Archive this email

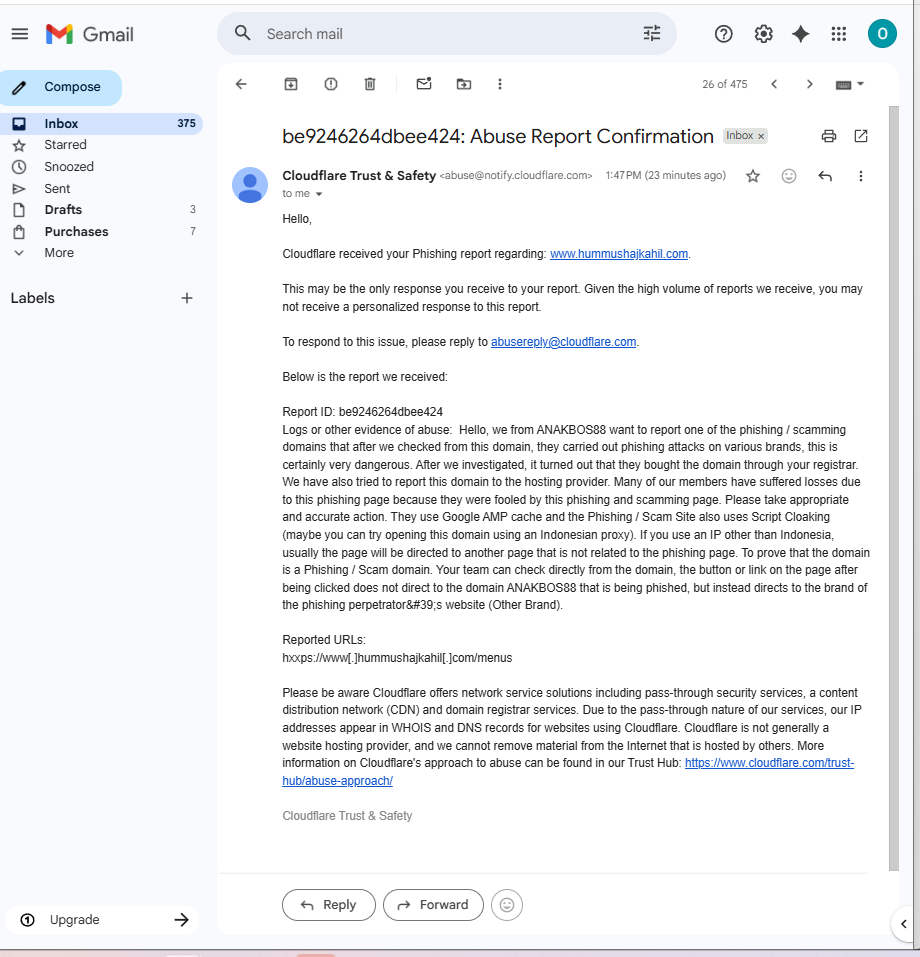291,84
